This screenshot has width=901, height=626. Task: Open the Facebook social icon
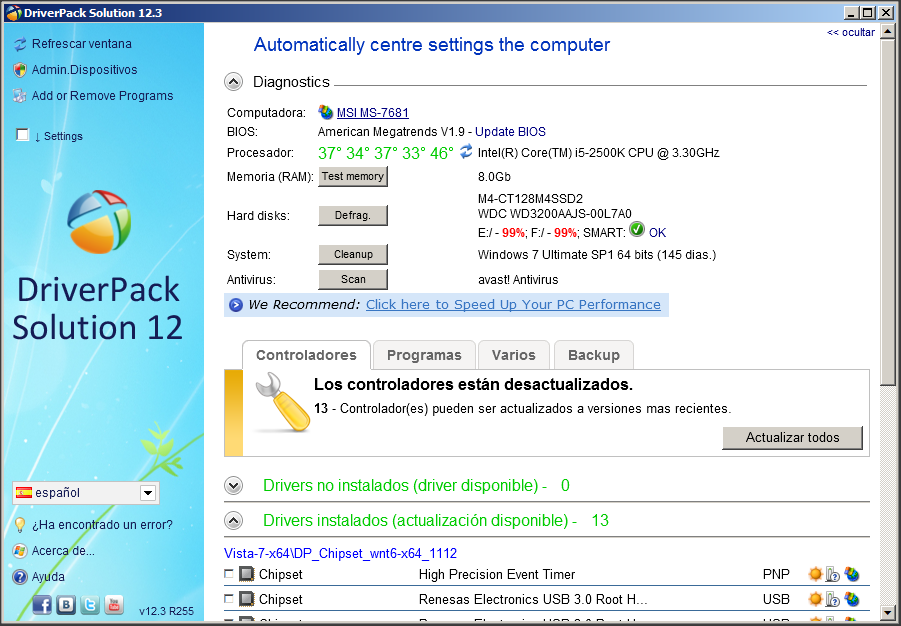click(x=42, y=605)
